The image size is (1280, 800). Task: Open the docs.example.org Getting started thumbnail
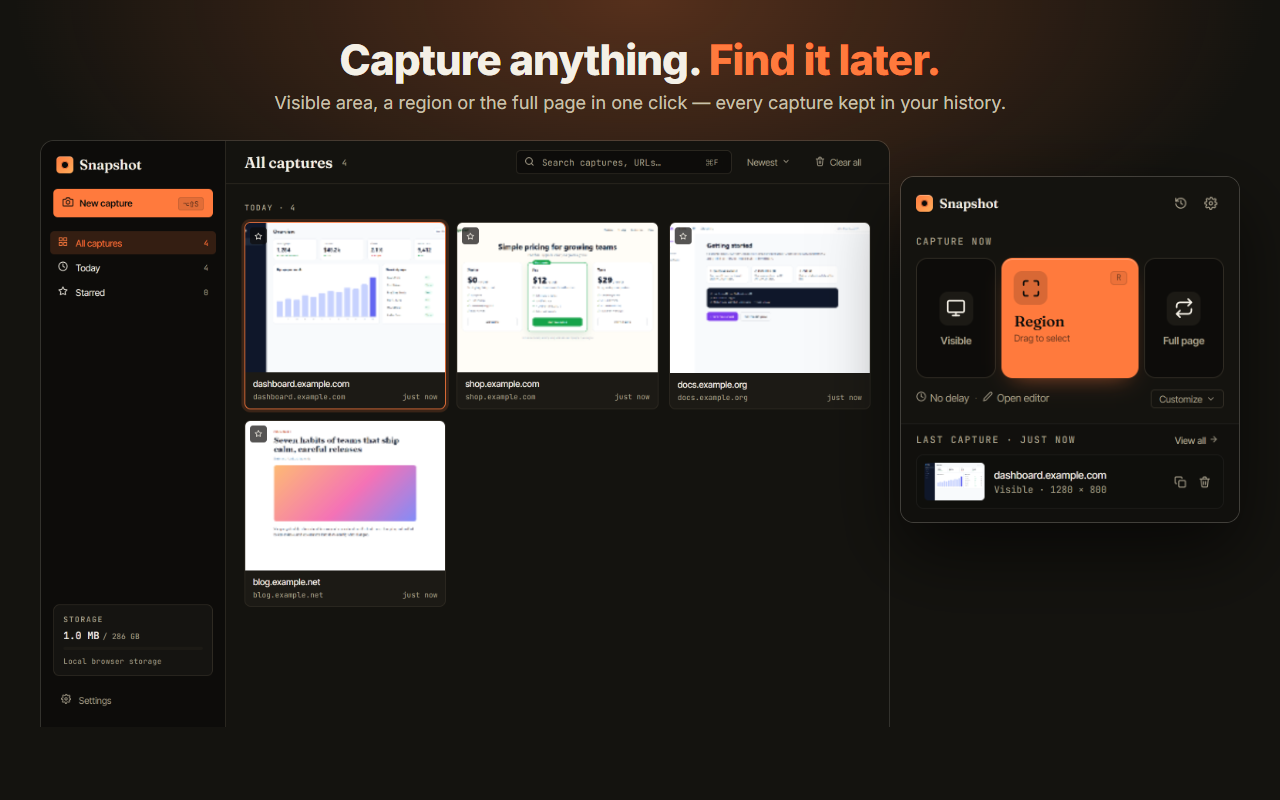click(770, 298)
